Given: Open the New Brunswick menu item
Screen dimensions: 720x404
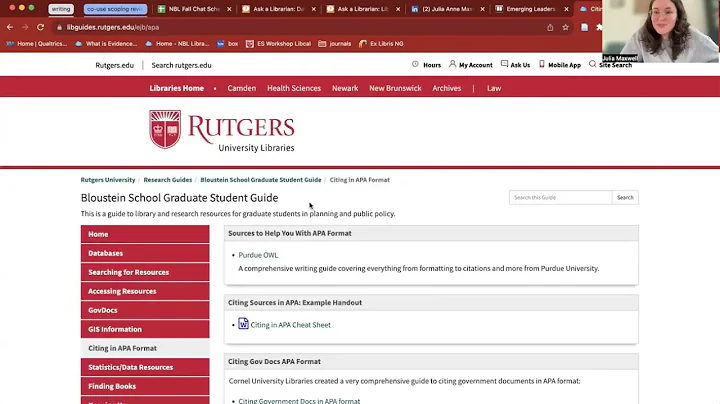Looking at the screenshot, I should coord(395,88).
